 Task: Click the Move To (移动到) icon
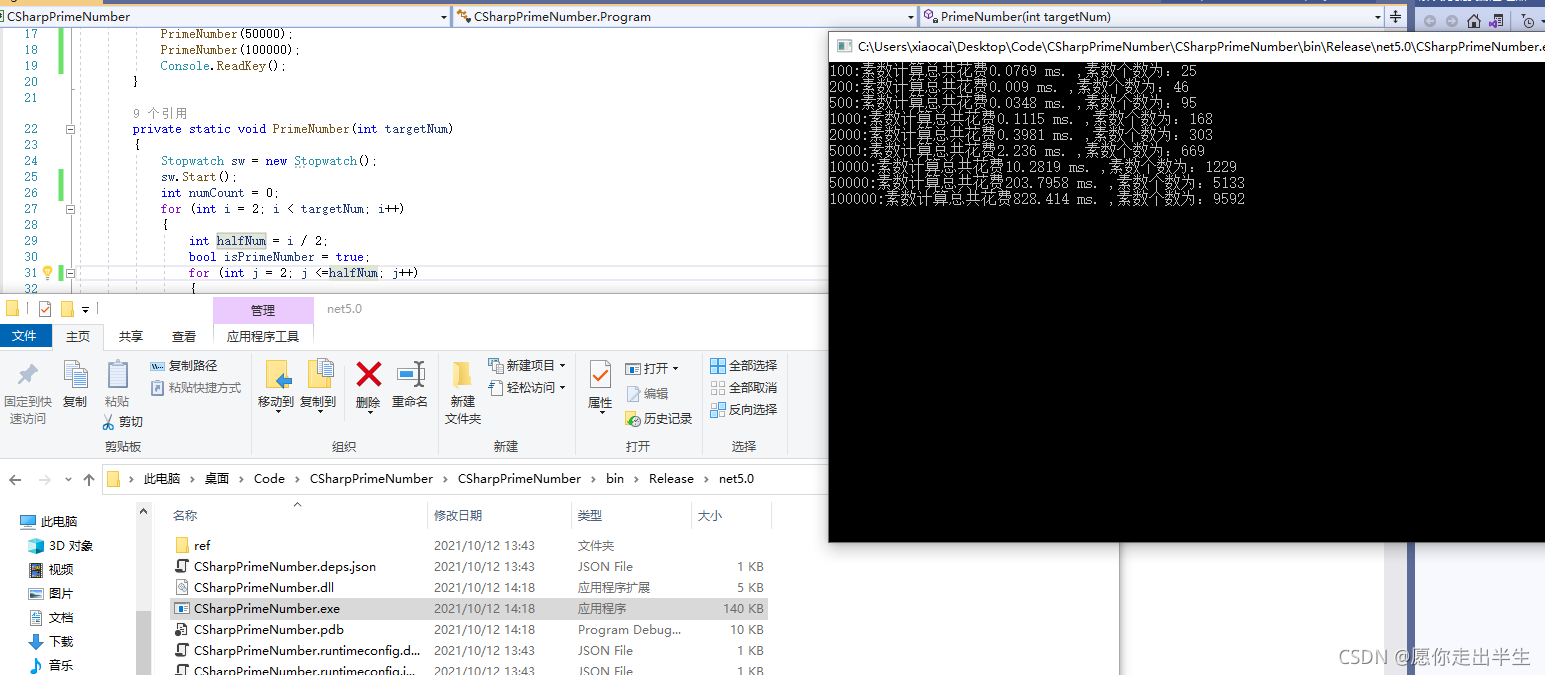[276, 375]
